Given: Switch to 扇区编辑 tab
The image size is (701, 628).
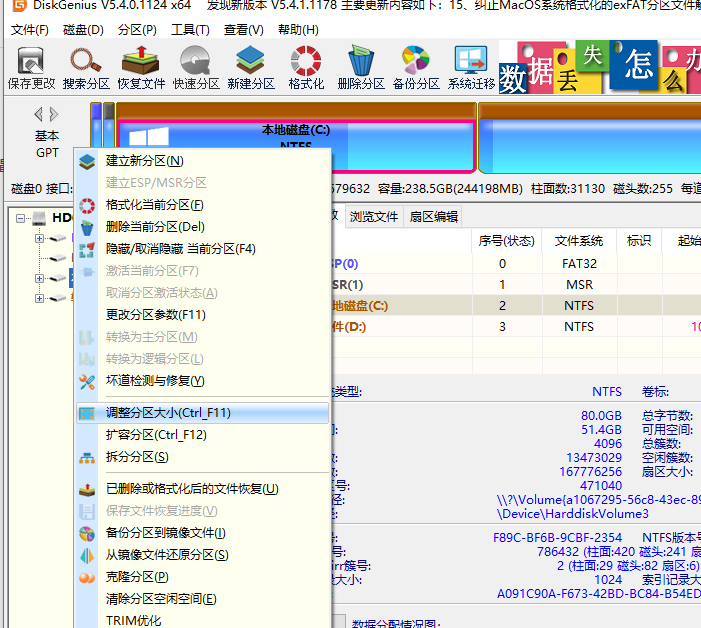Looking at the screenshot, I should [434, 217].
